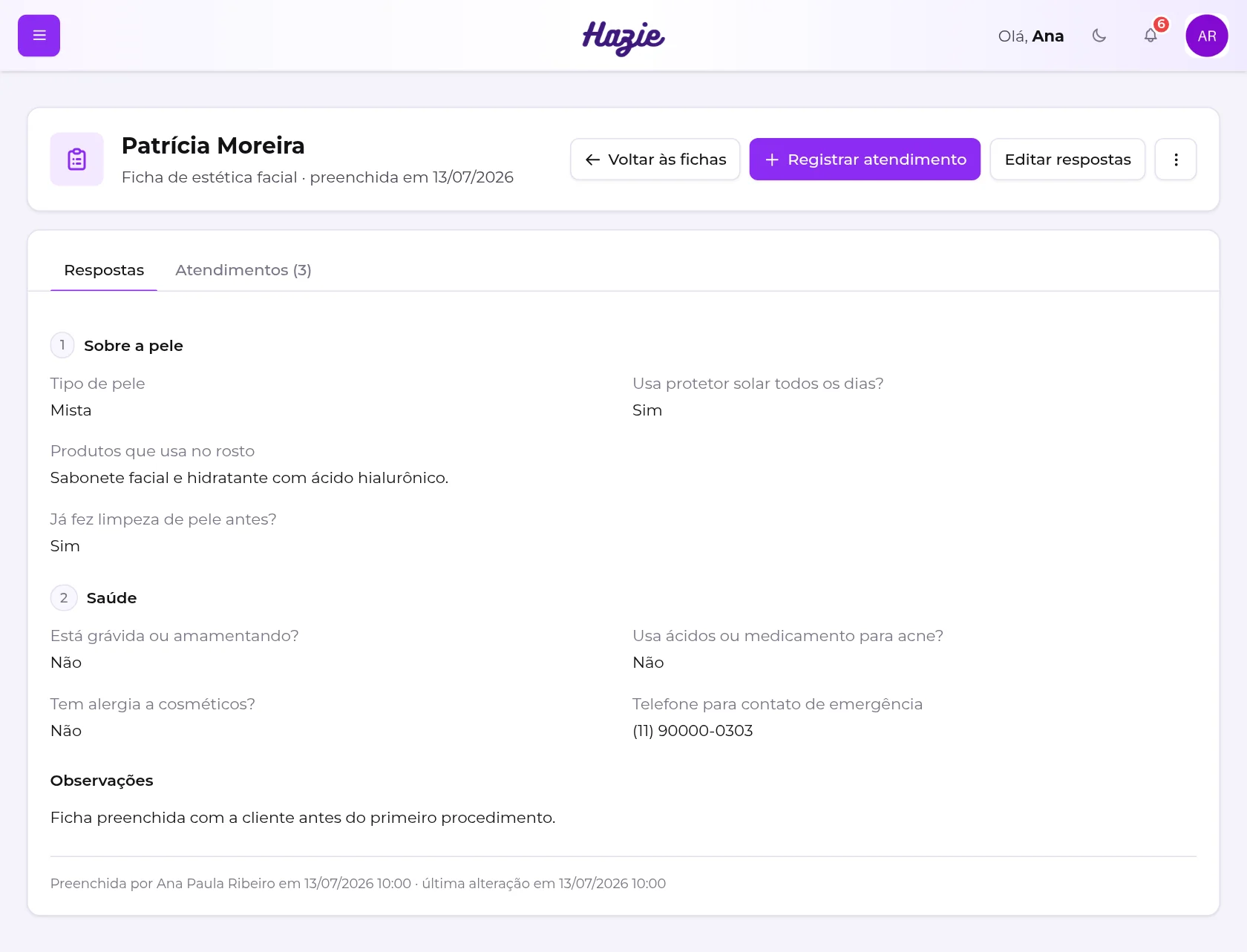Click the Mista skin type value
The width and height of the screenshot is (1247, 952).
click(x=71, y=410)
